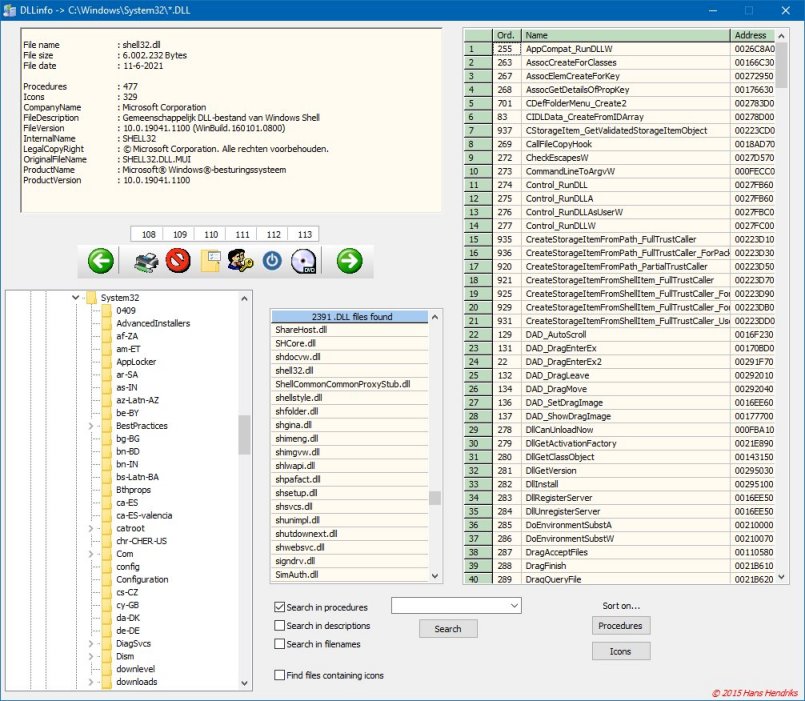Click the folder icon beside de-DE
Image resolution: width=805 pixels, height=701 pixels.
coord(107,631)
